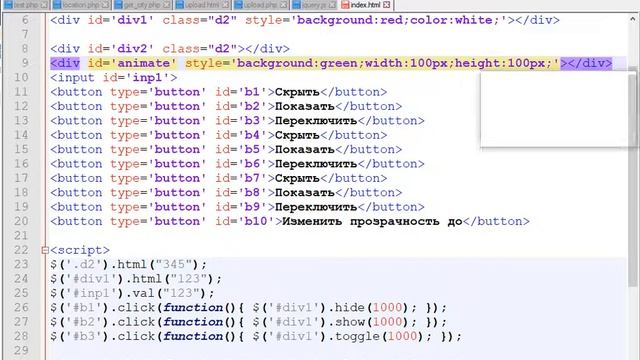The height and width of the screenshot is (360, 640).
Task: Click 'Скрыть' text on the b4 line
Action: click(298, 135)
